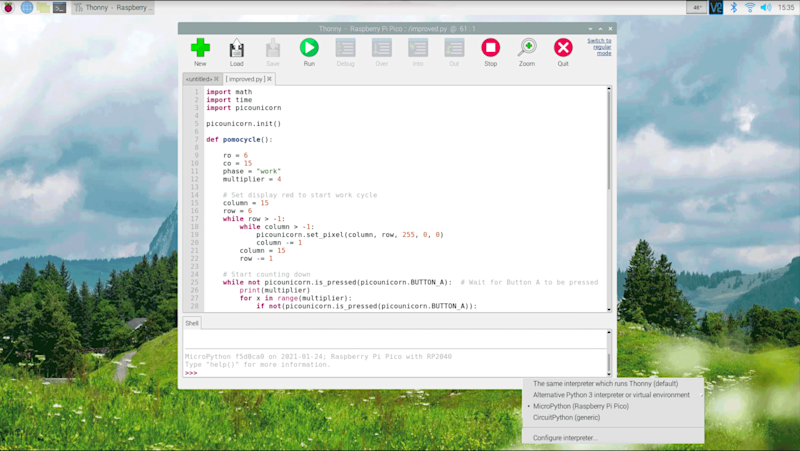The image size is (800, 451).
Task: Close the <untitled> tab with its X
Action: click(x=216, y=79)
